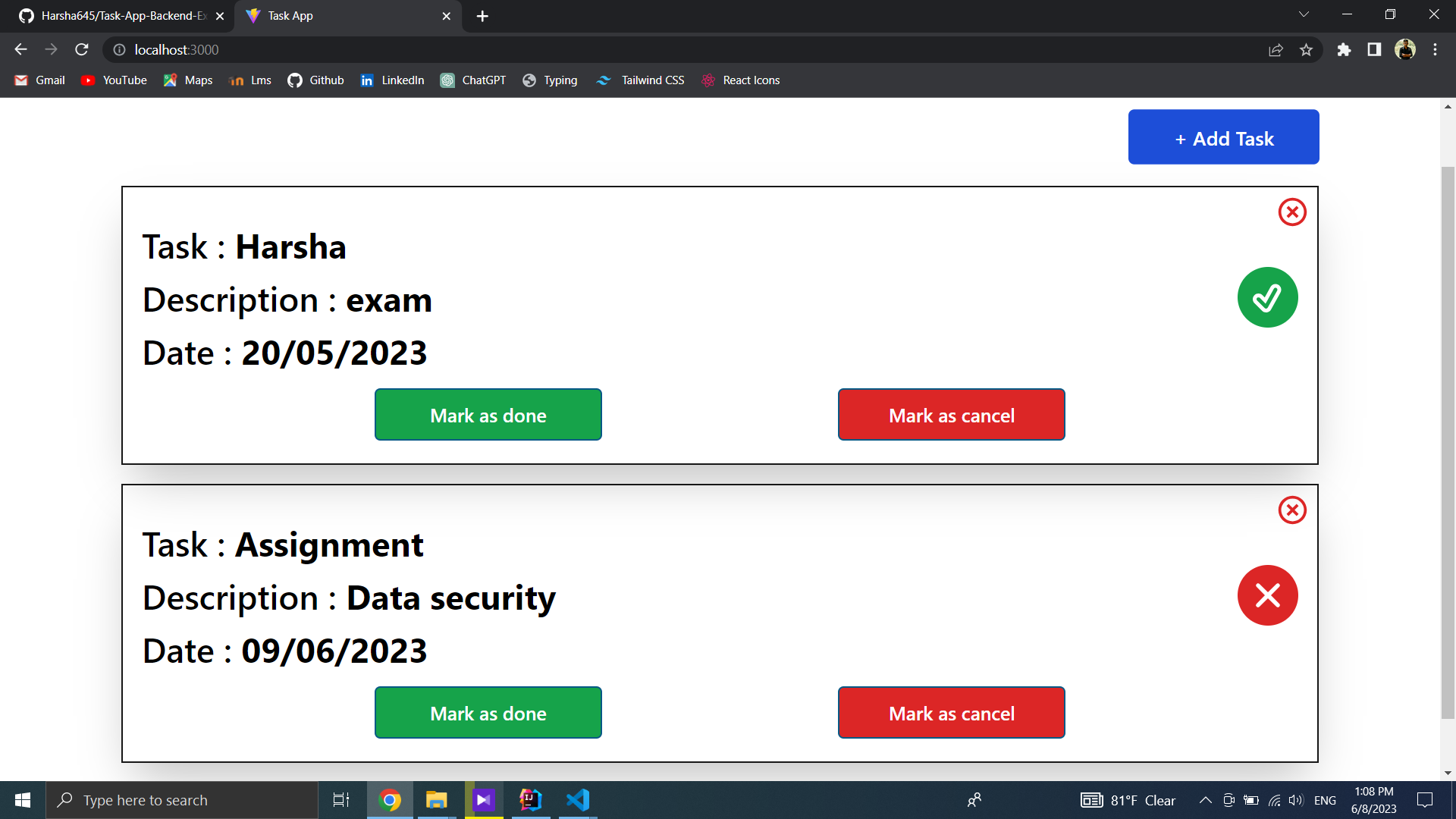This screenshot has height=819, width=1456.
Task: Toggle Harsha task's green checkmark status
Action: pos(1267,297)
